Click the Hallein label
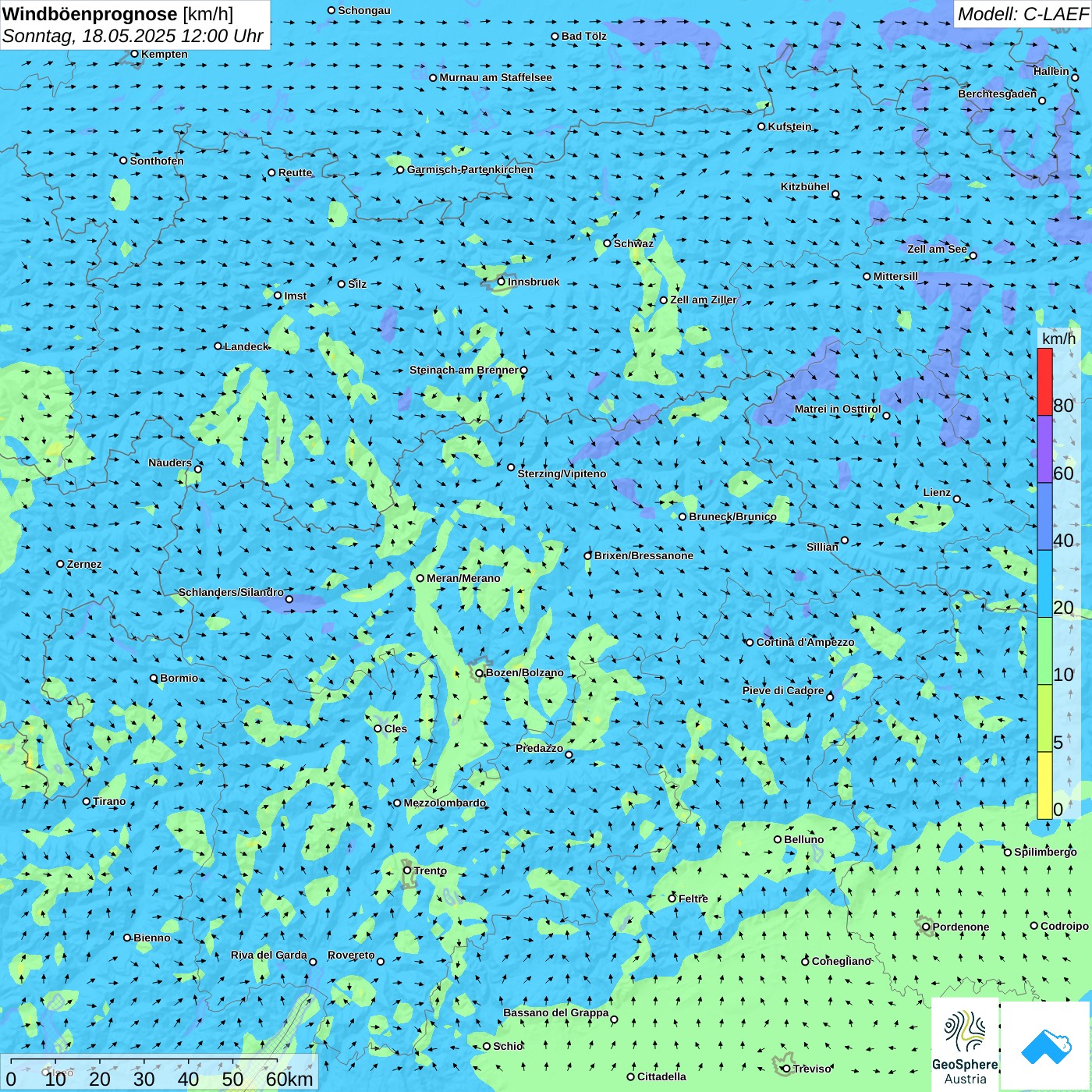 click(1051, 71)
